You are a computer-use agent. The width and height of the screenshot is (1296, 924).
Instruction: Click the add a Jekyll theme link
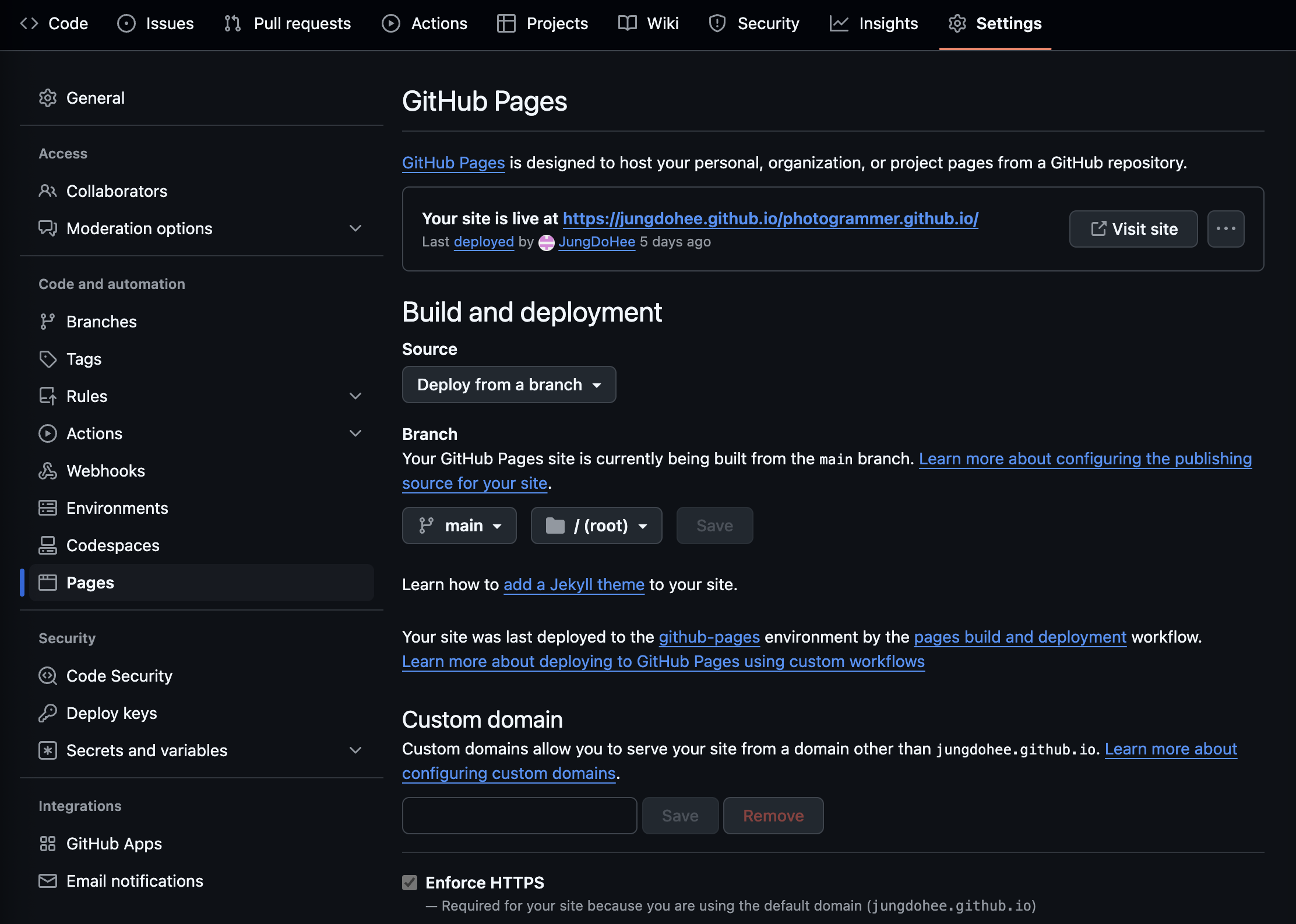click(x=574, y=584)
